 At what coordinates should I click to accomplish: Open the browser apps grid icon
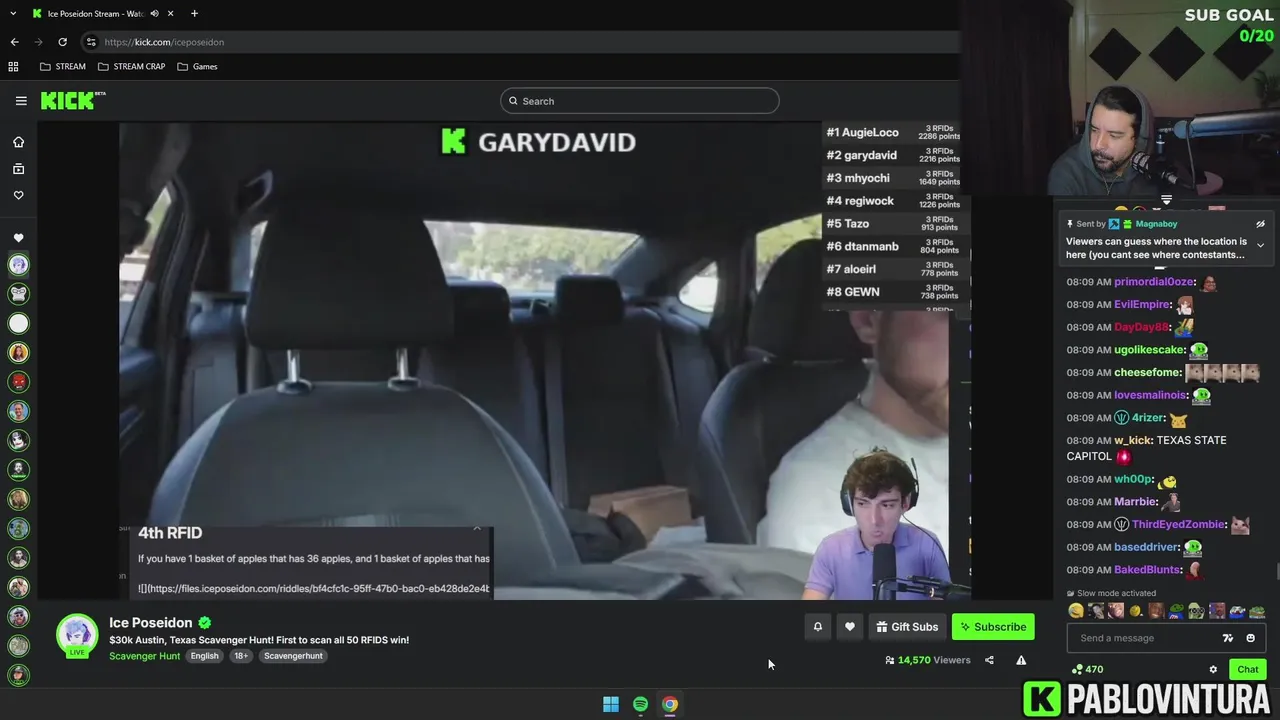point(13,67)
